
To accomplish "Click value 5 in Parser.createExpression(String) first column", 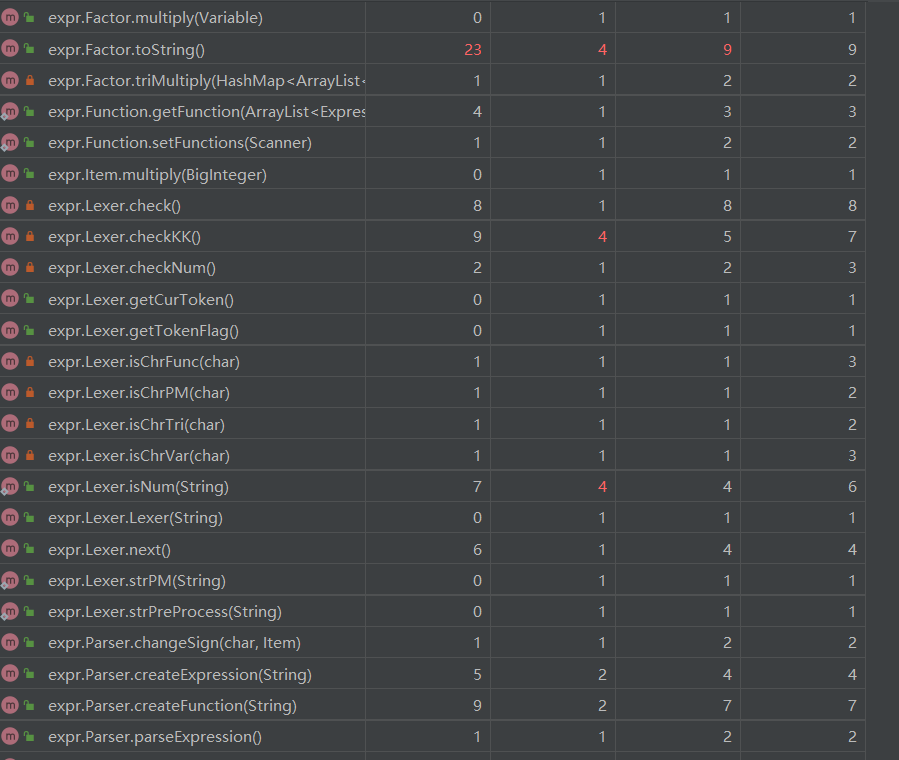I will (x=477, y=674).
